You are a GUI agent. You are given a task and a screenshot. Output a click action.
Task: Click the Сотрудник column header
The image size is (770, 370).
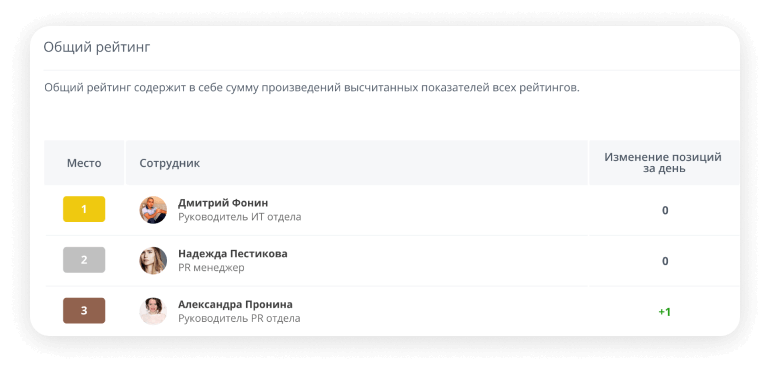coord(357,163)
